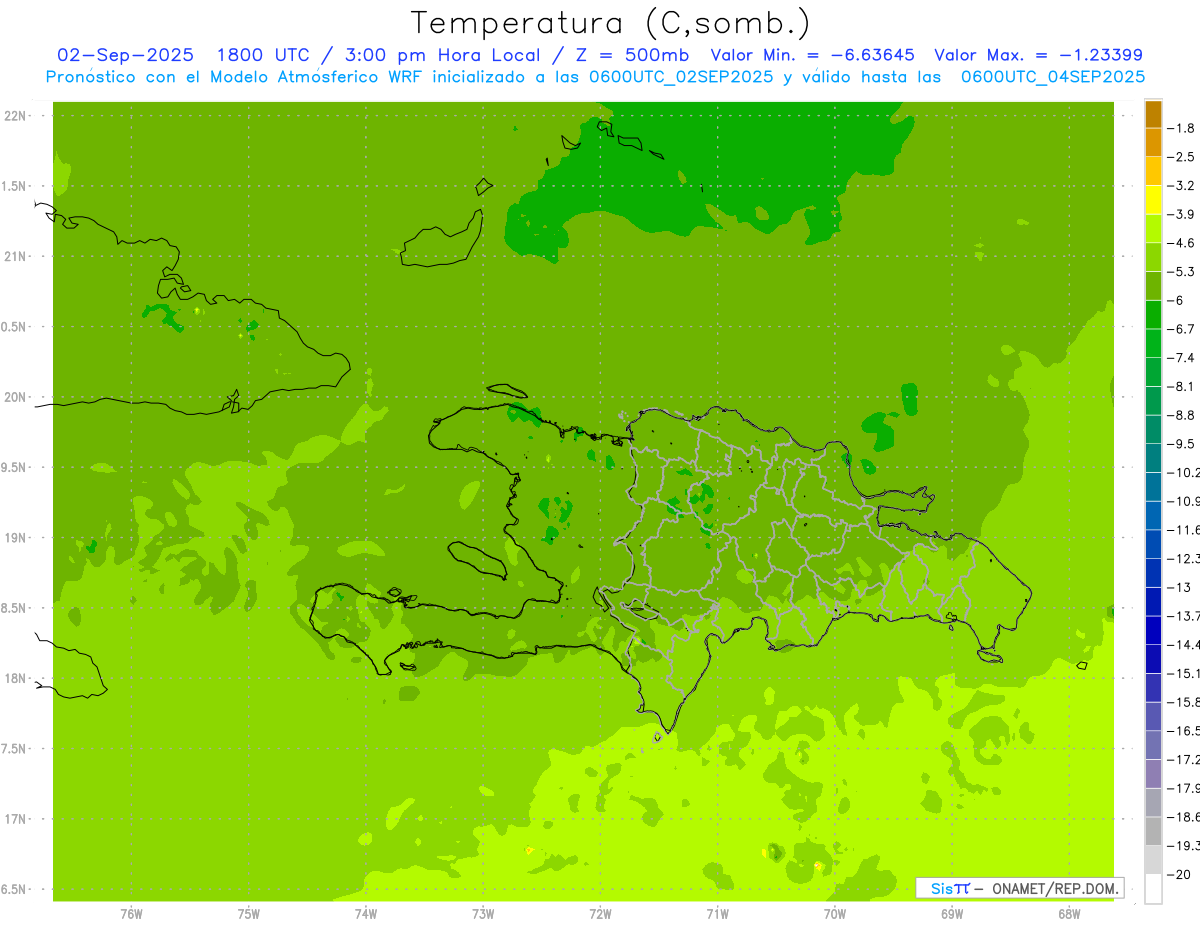Viewport: 1200px width, 927px height.
Task: Click the 72W longitude axis label
Action: click(x=600, y=914)
